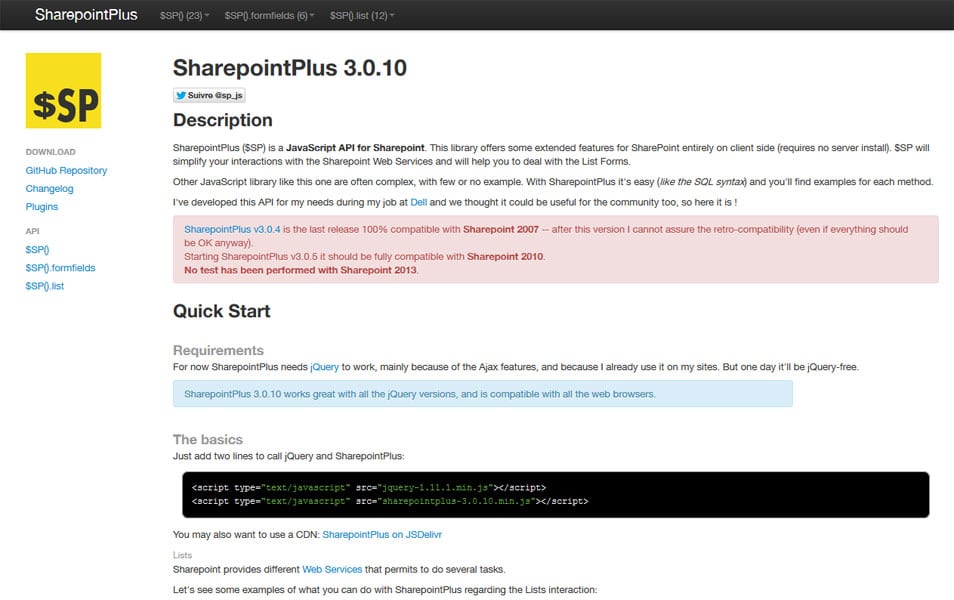Click the small Lists subheading
The height and width of the screenshot is (600, 954).
[183, 555]
